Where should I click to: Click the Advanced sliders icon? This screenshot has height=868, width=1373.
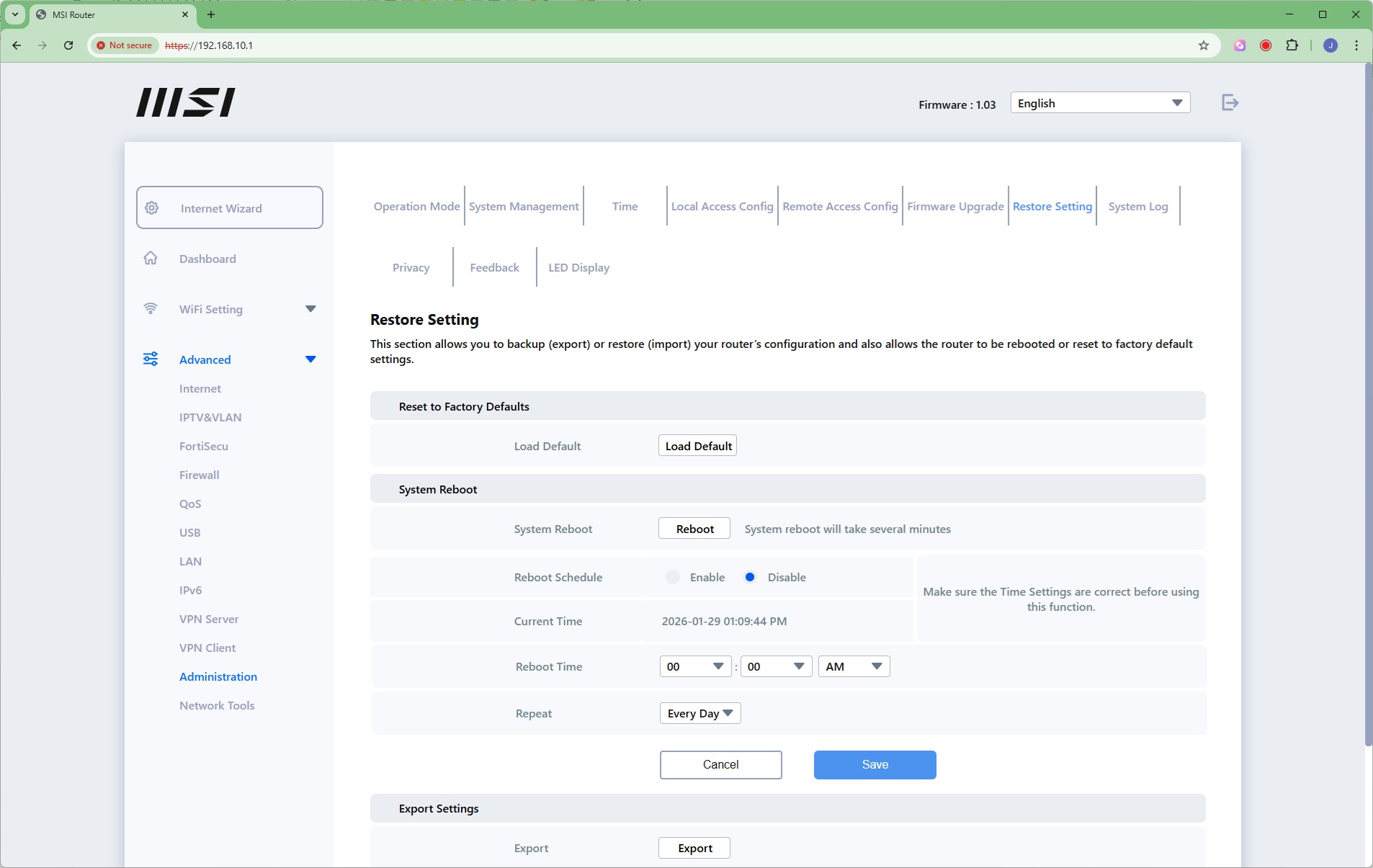(x=151, y=359)
